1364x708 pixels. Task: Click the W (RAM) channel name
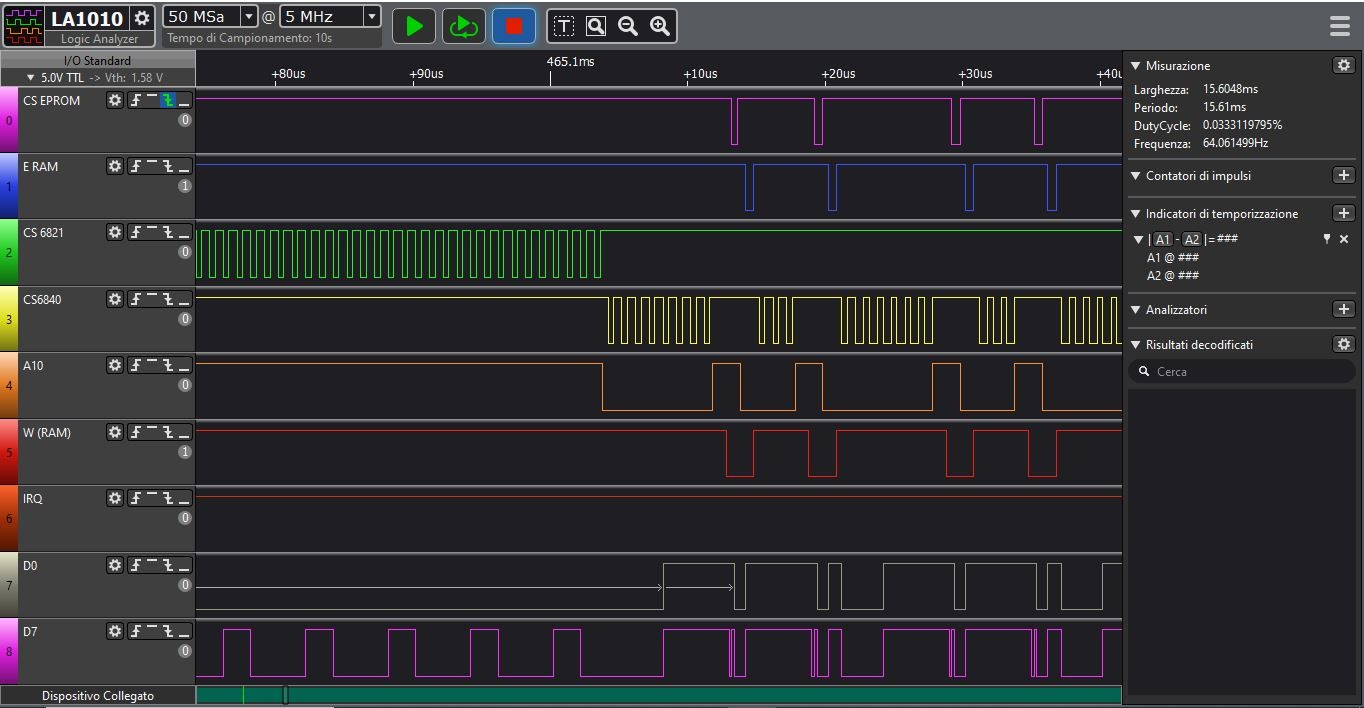[47, 432]
